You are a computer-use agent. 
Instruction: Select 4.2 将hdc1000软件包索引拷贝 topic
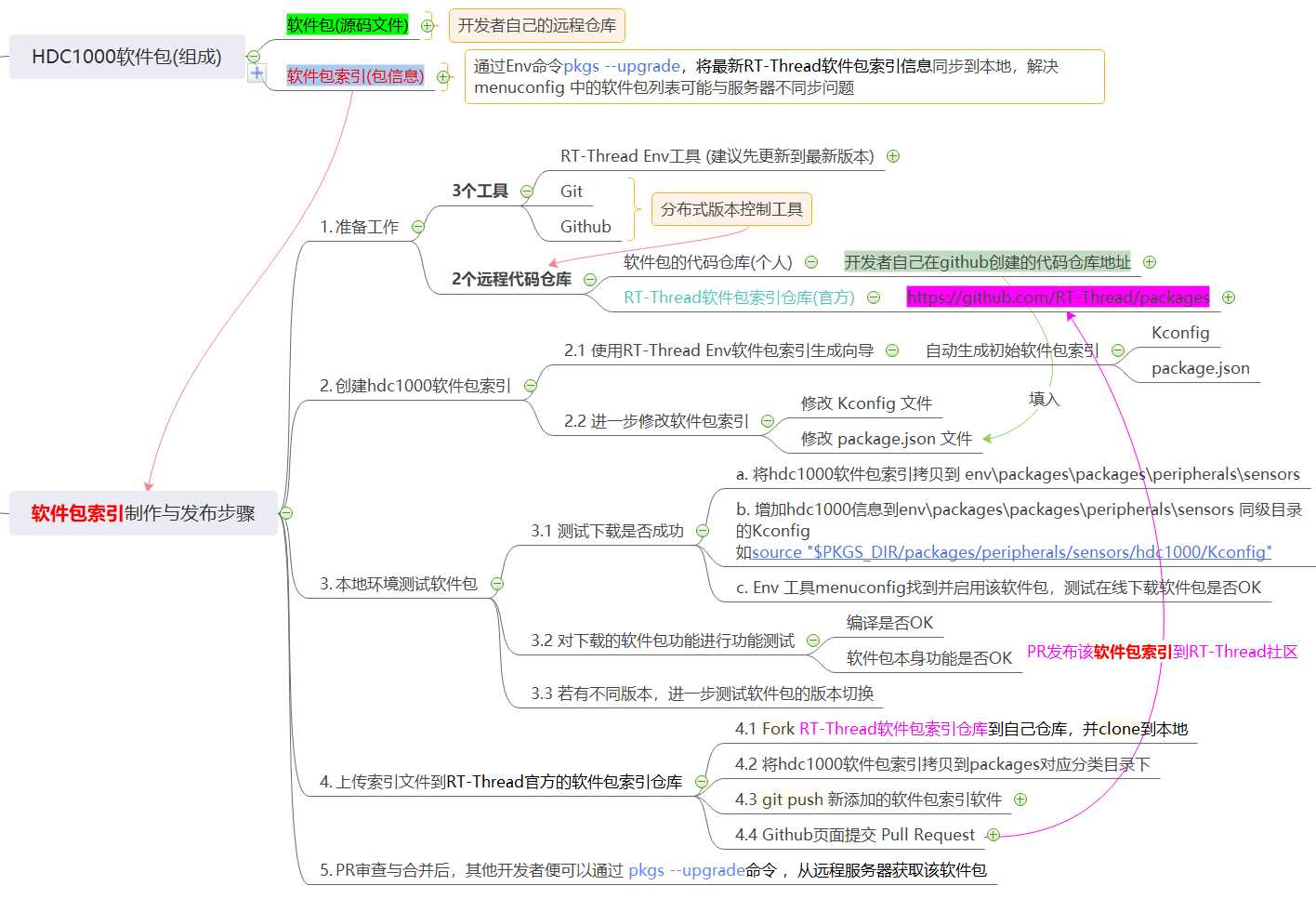click(x=942, y=764)
